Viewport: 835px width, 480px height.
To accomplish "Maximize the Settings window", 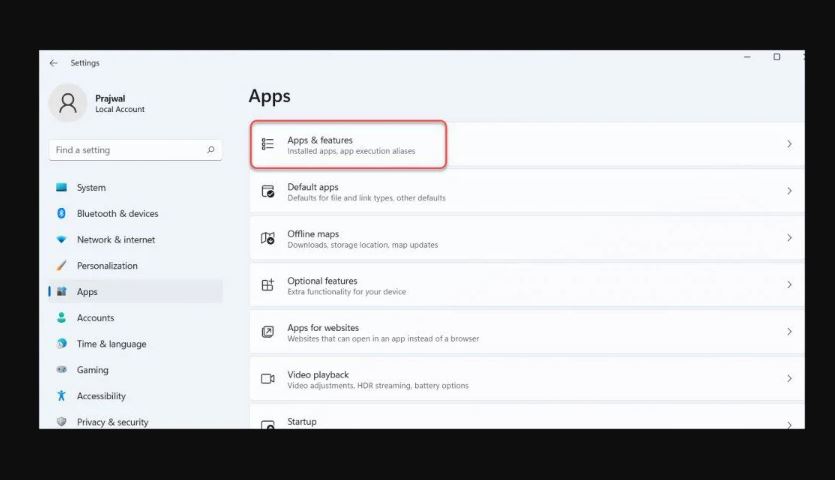I will click(x=776, y=56).
